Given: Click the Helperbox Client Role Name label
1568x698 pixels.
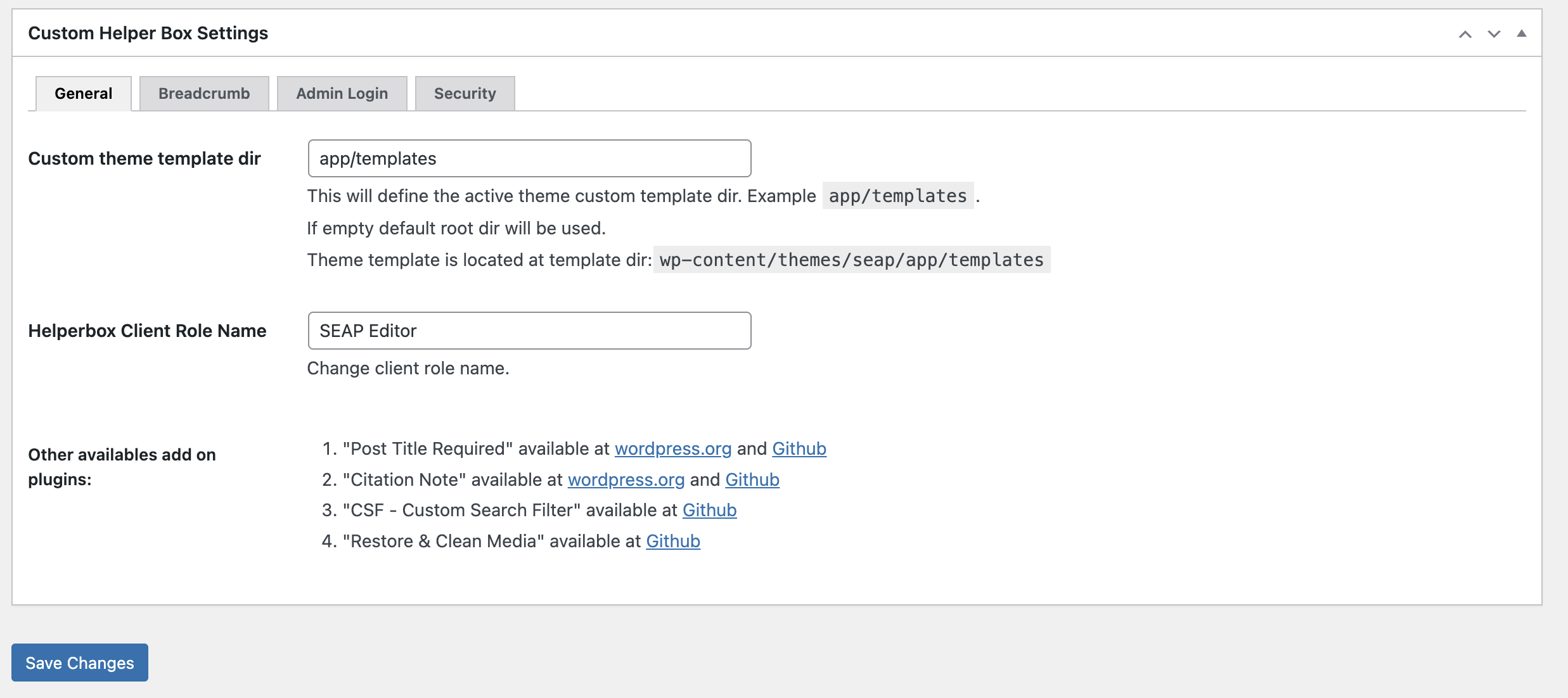Looking at the screenshot, I should (147, 331).
